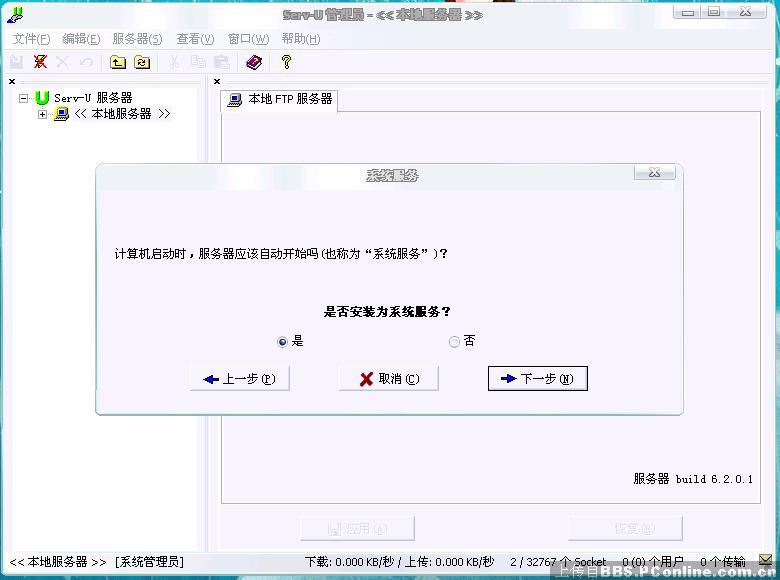Open the 服务器 (Server) menu
Image resolution: width=780 pixels, height=580 pixels.
click(137, 39)
